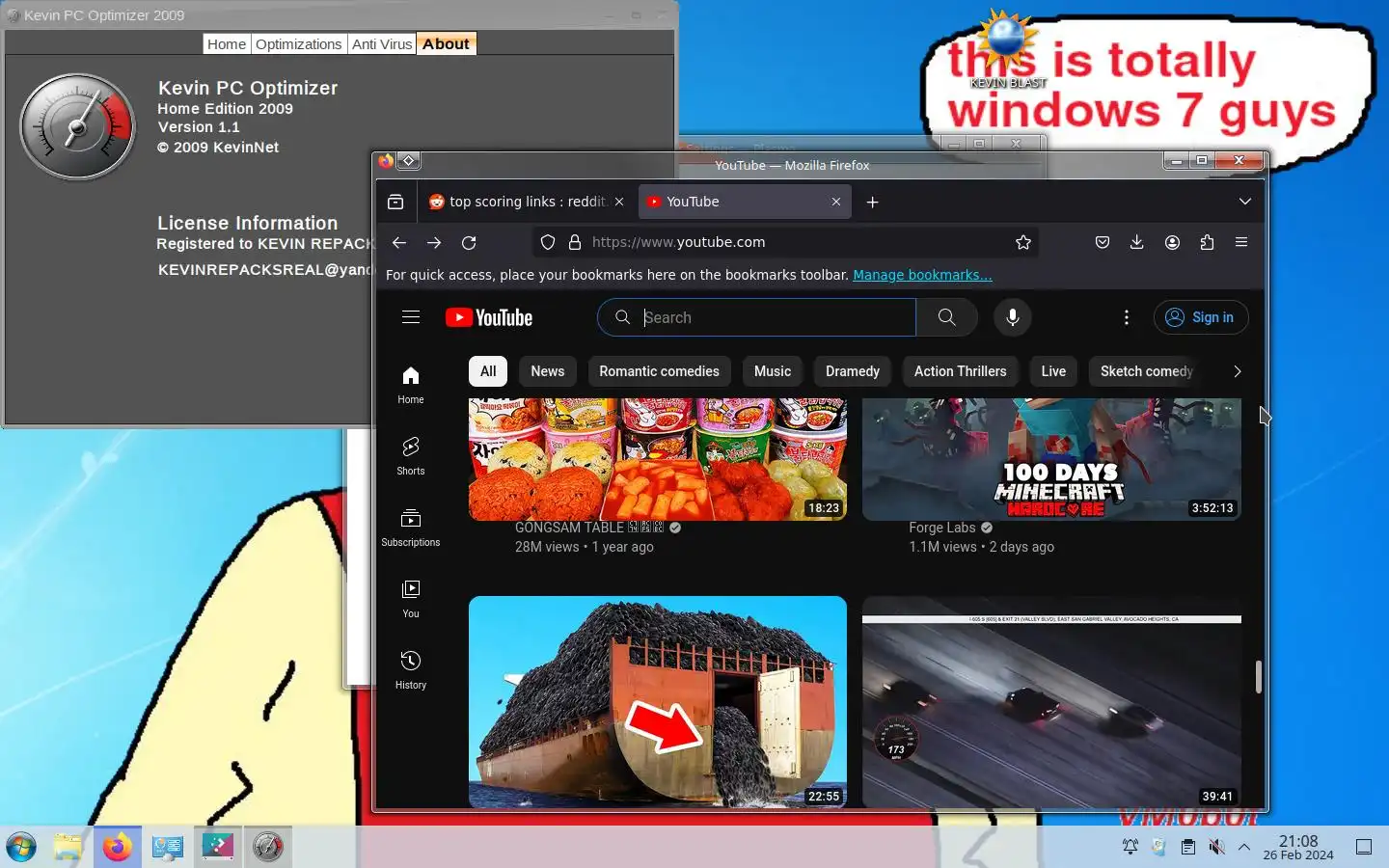Viewport: 1389px width, 868px height.
Task: Filter by Action Thrillers chip
Action: 961,371
